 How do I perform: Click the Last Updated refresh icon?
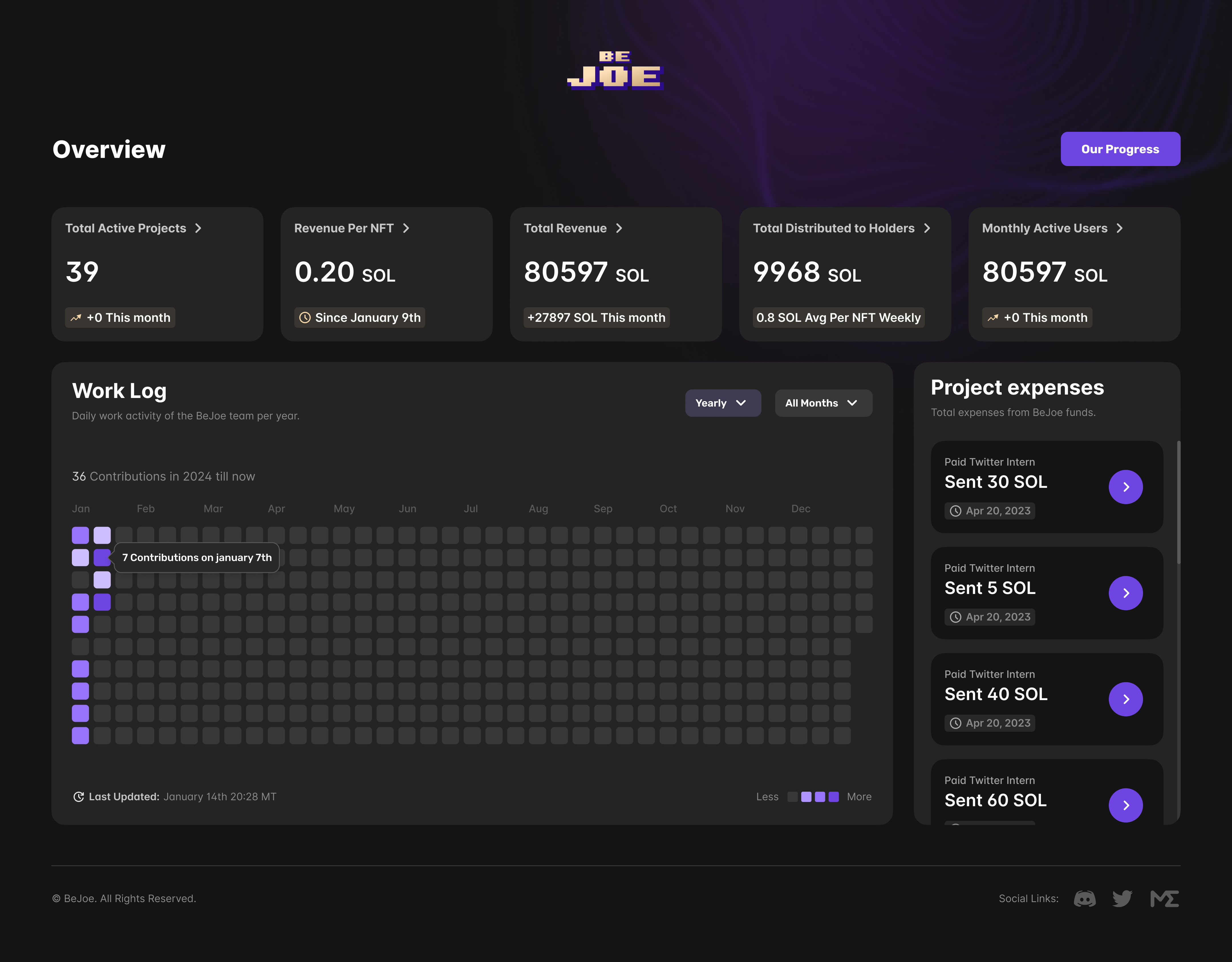pyautogui.click(x=78, y=797)
